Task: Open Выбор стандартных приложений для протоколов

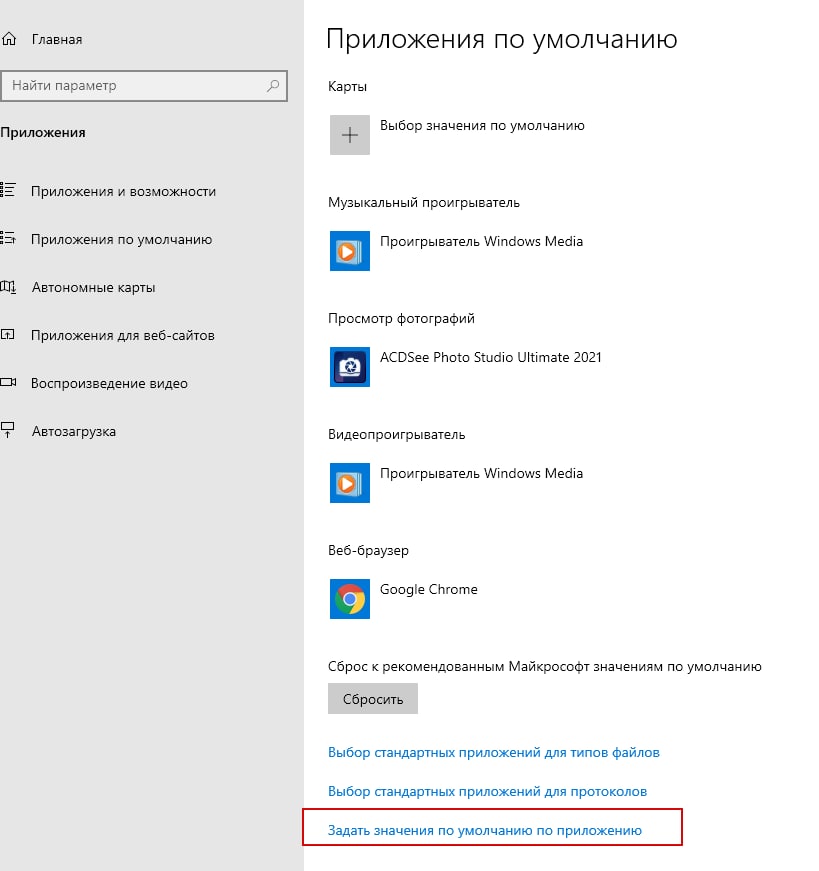Action: pos(487,792)
